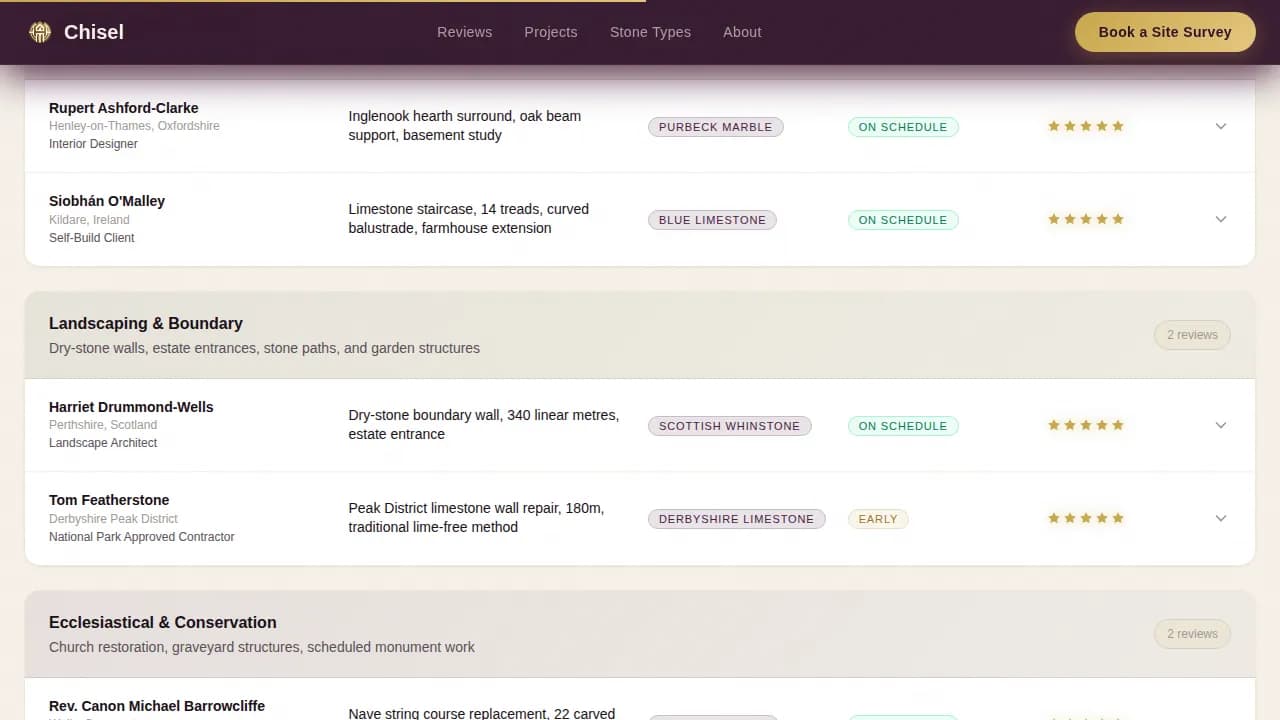Click star rating in Siobhán O'Malley row

click(1086, 219)
